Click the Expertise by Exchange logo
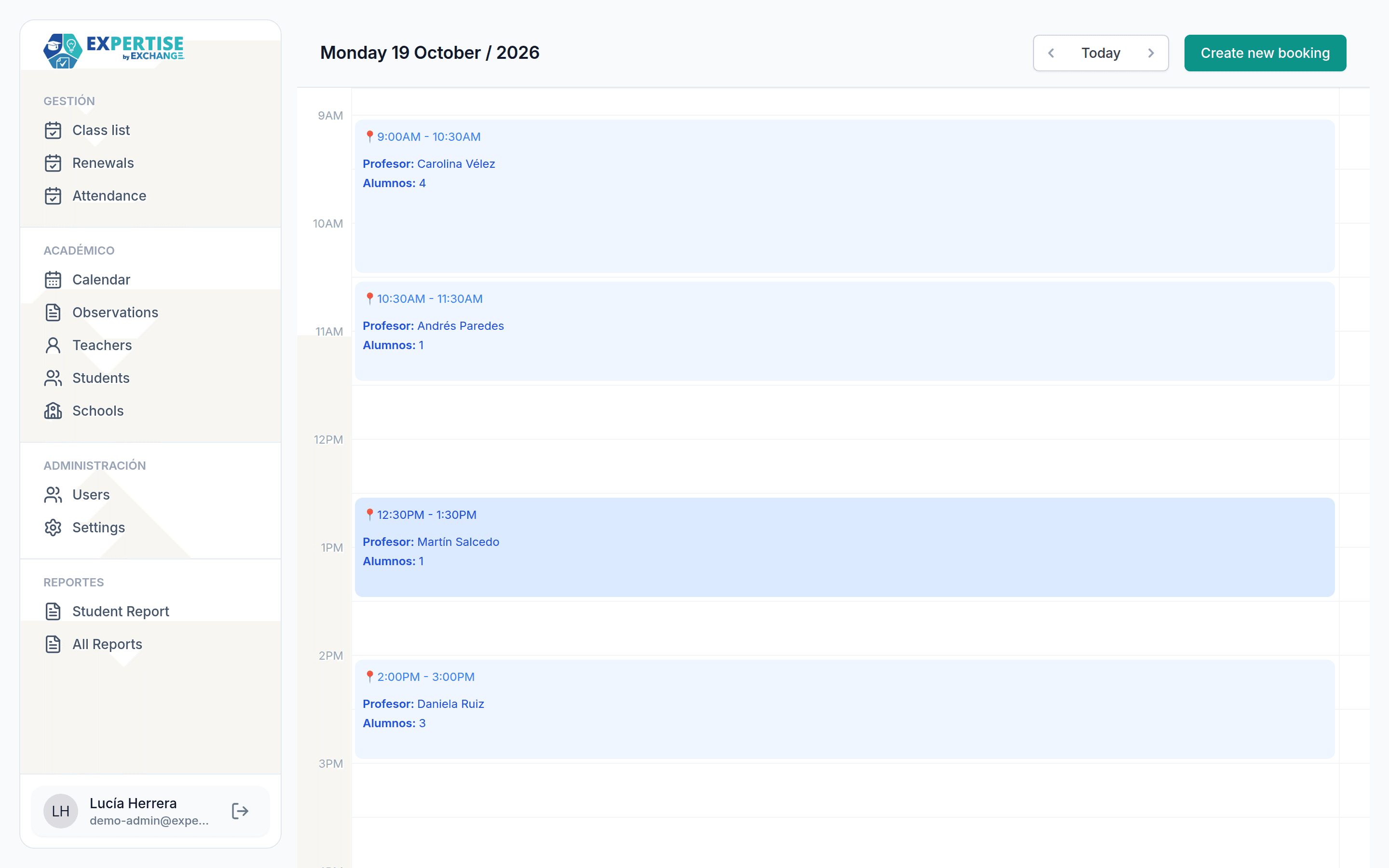Viewport: 1389px width, 868px height. 114,50
